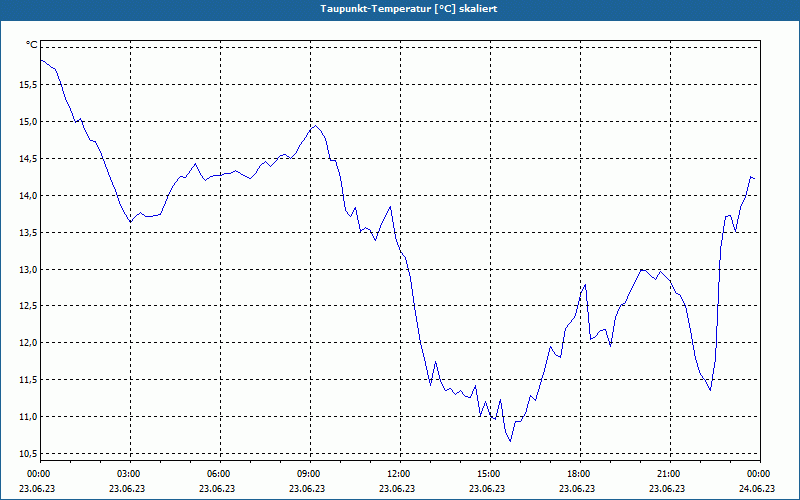Click the 14,0 y-axis label
Viewport: 800px width, 500px height.
tap(28, 195)
